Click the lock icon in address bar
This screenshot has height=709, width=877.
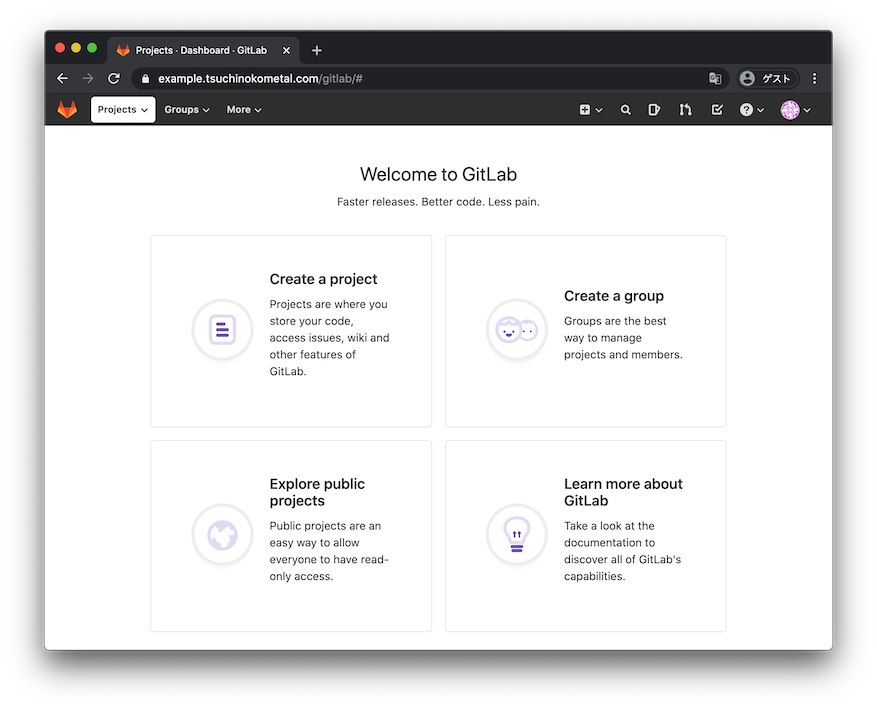[x=145, y=79]
